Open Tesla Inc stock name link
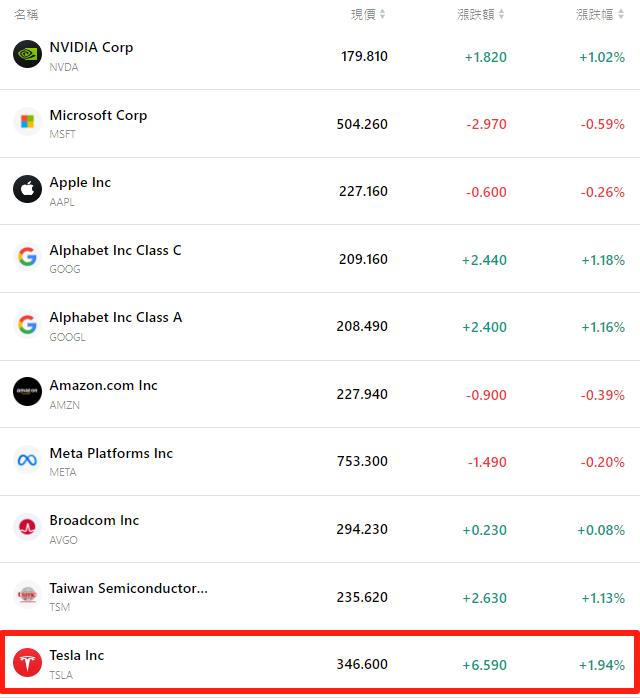 tap(77, 655)
